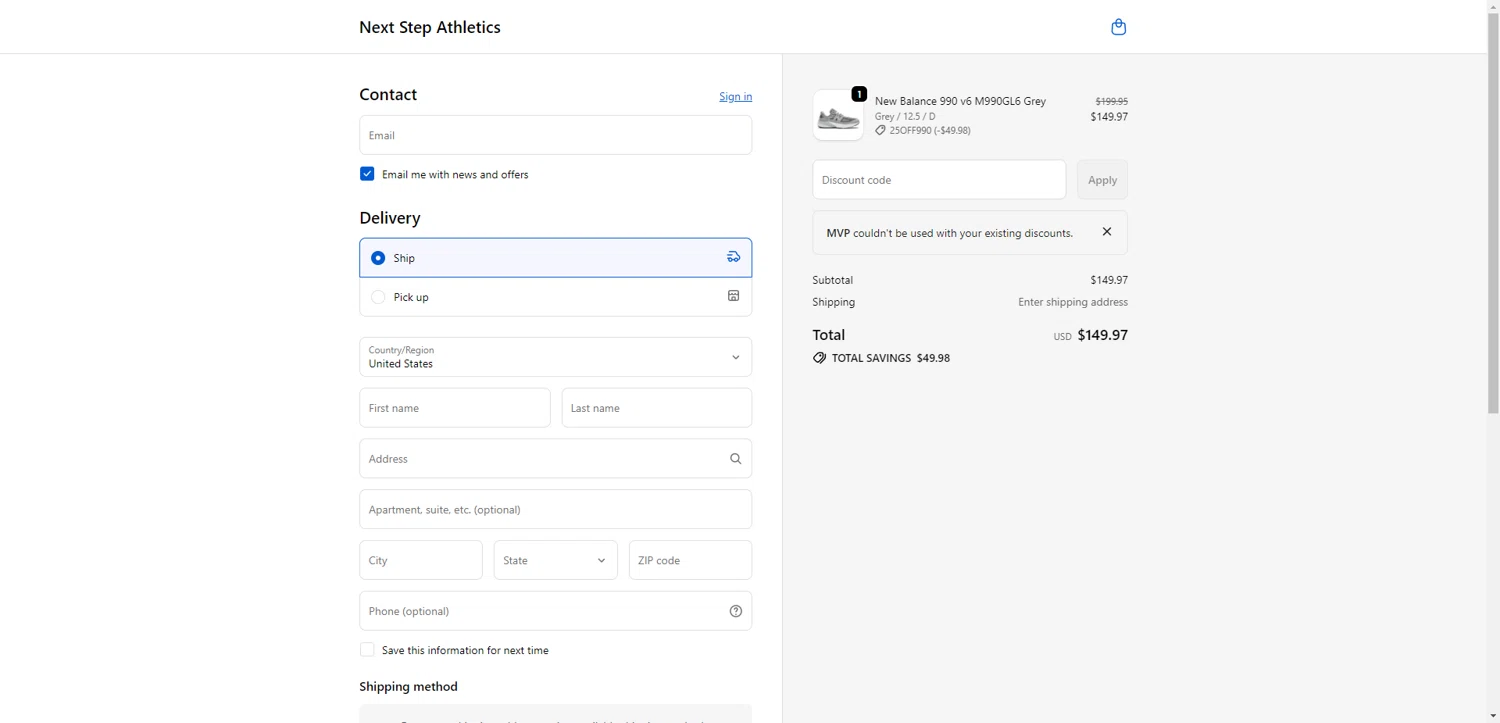
Task: Click the Sign in link
Action: (x=735, y=96)
